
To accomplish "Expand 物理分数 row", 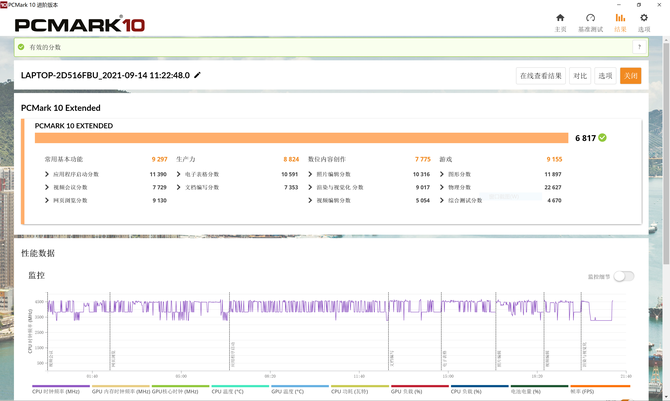I will [442, 187].
